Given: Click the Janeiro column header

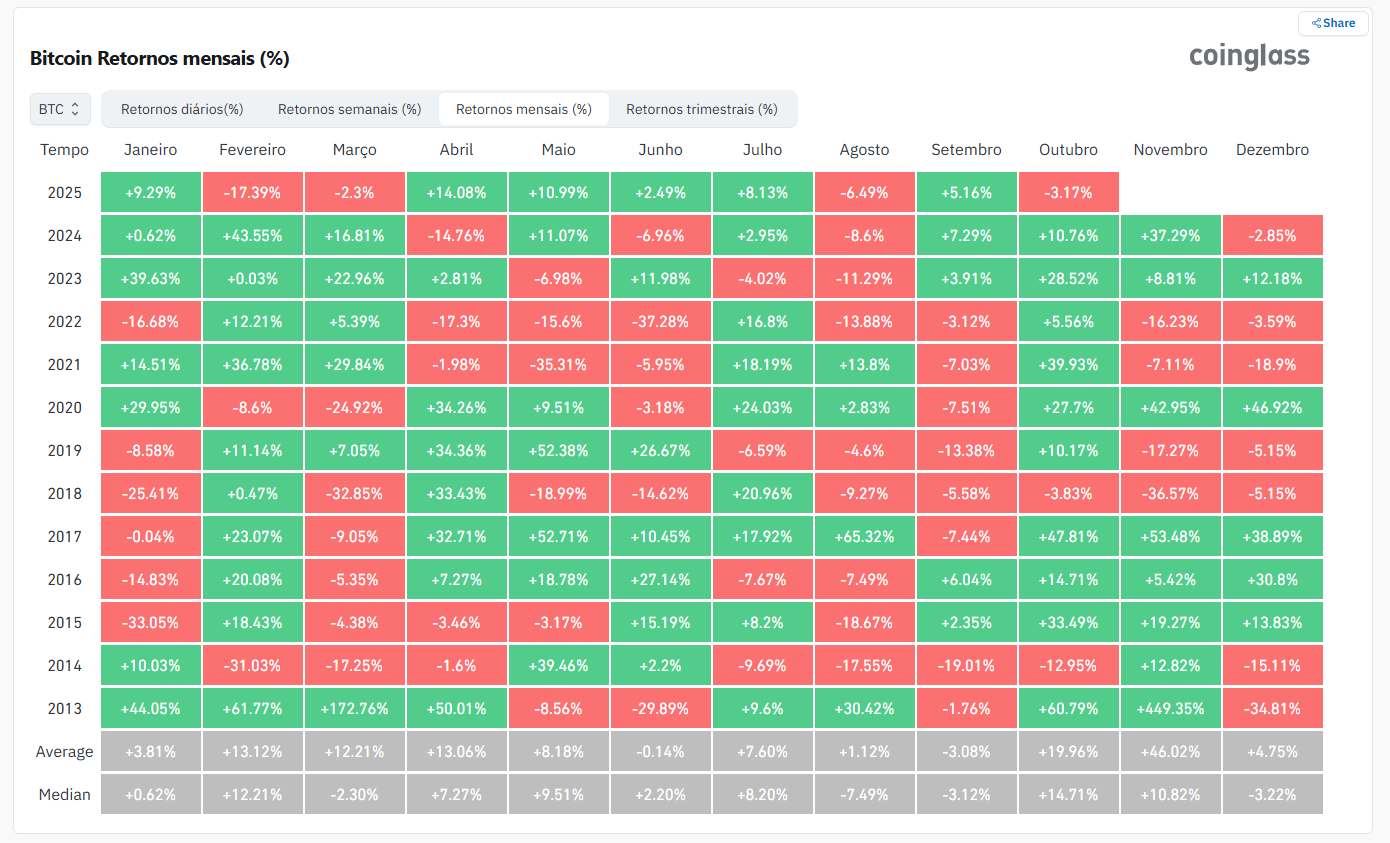Looking at the screenshot, I should click(150, 150).
